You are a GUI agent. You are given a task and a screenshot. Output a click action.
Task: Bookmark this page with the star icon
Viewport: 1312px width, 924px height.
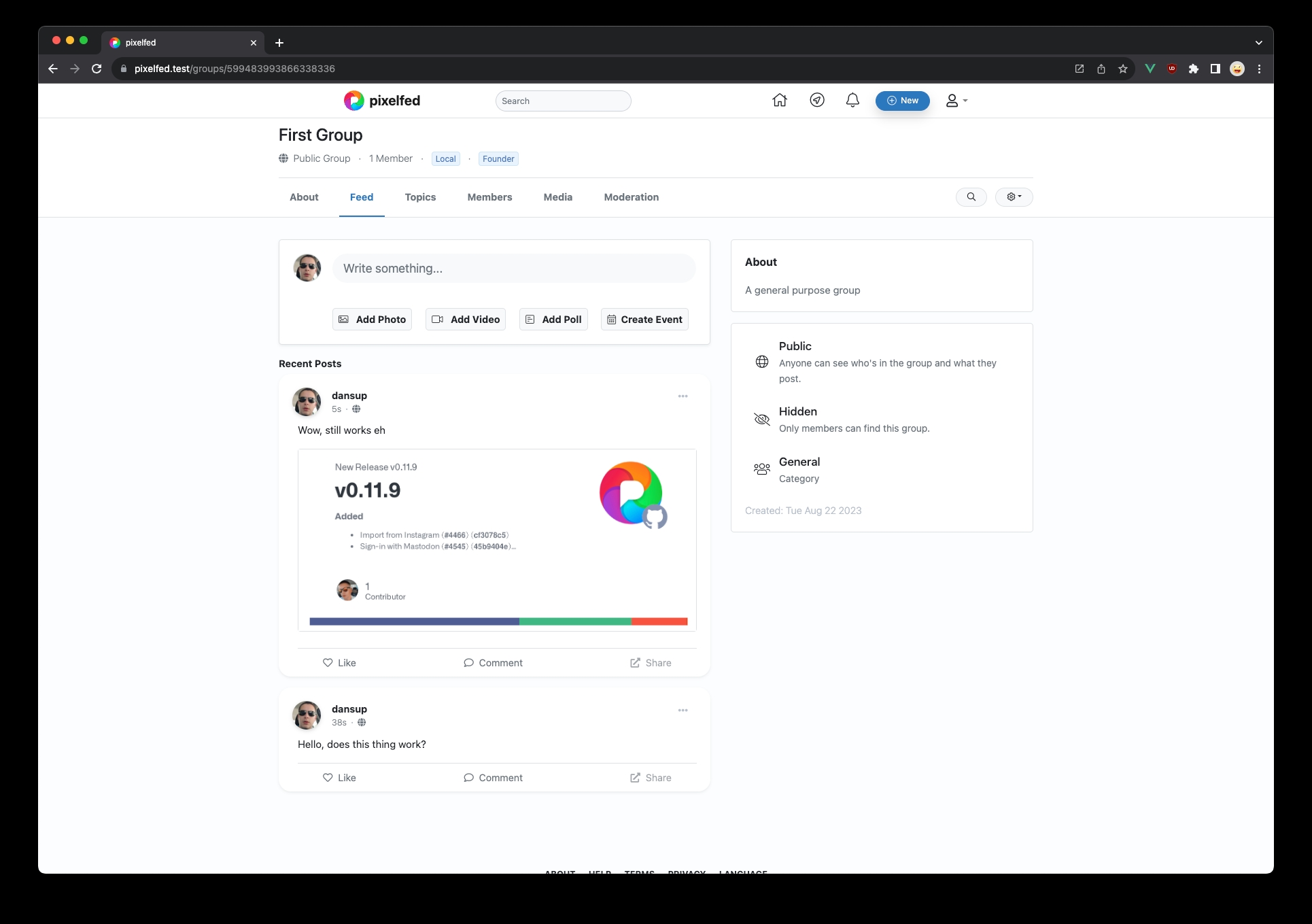coord(1123,69)
